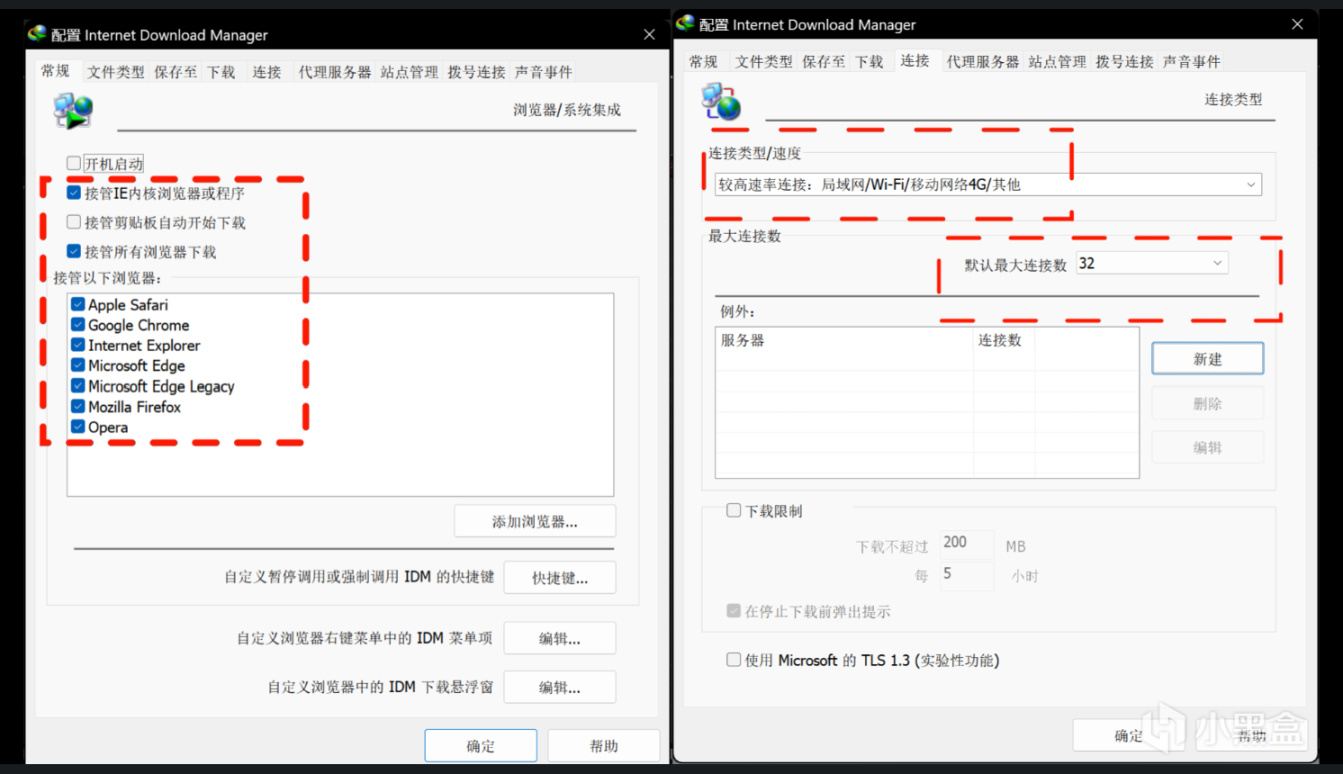
Task: Switch to 常规 tab in the connection-type dialog
Action: [x=704, y=62]
